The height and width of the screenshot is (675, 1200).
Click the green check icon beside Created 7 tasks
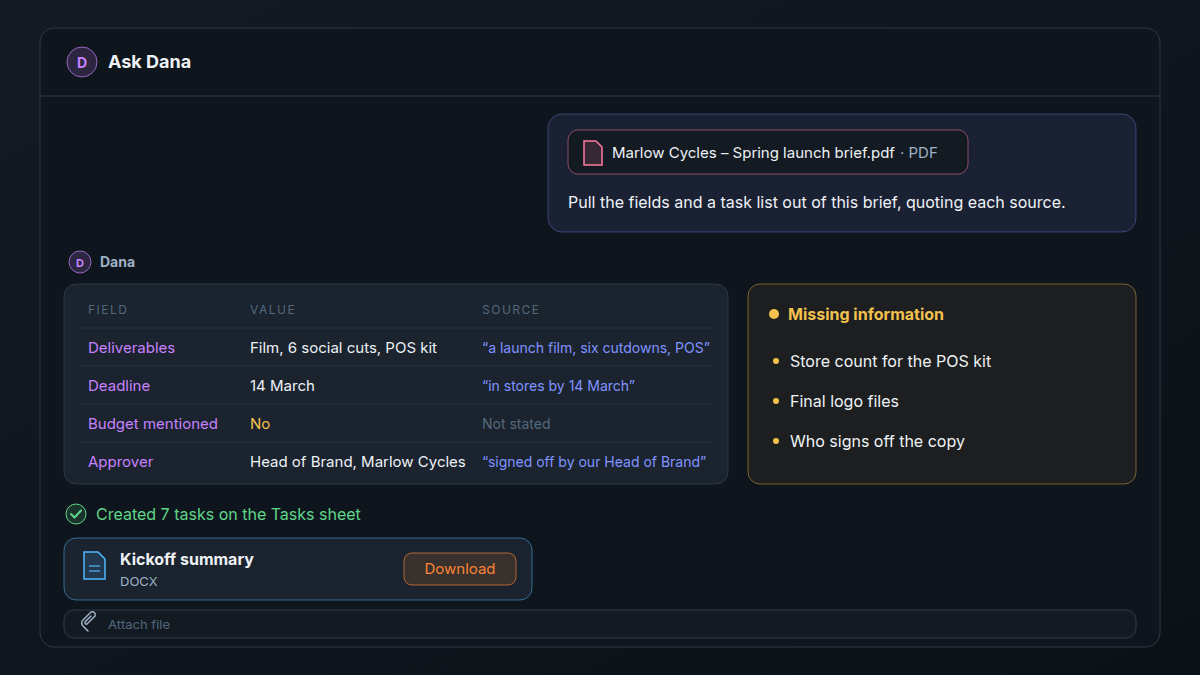pyautogui.click(x=76, y=514)
